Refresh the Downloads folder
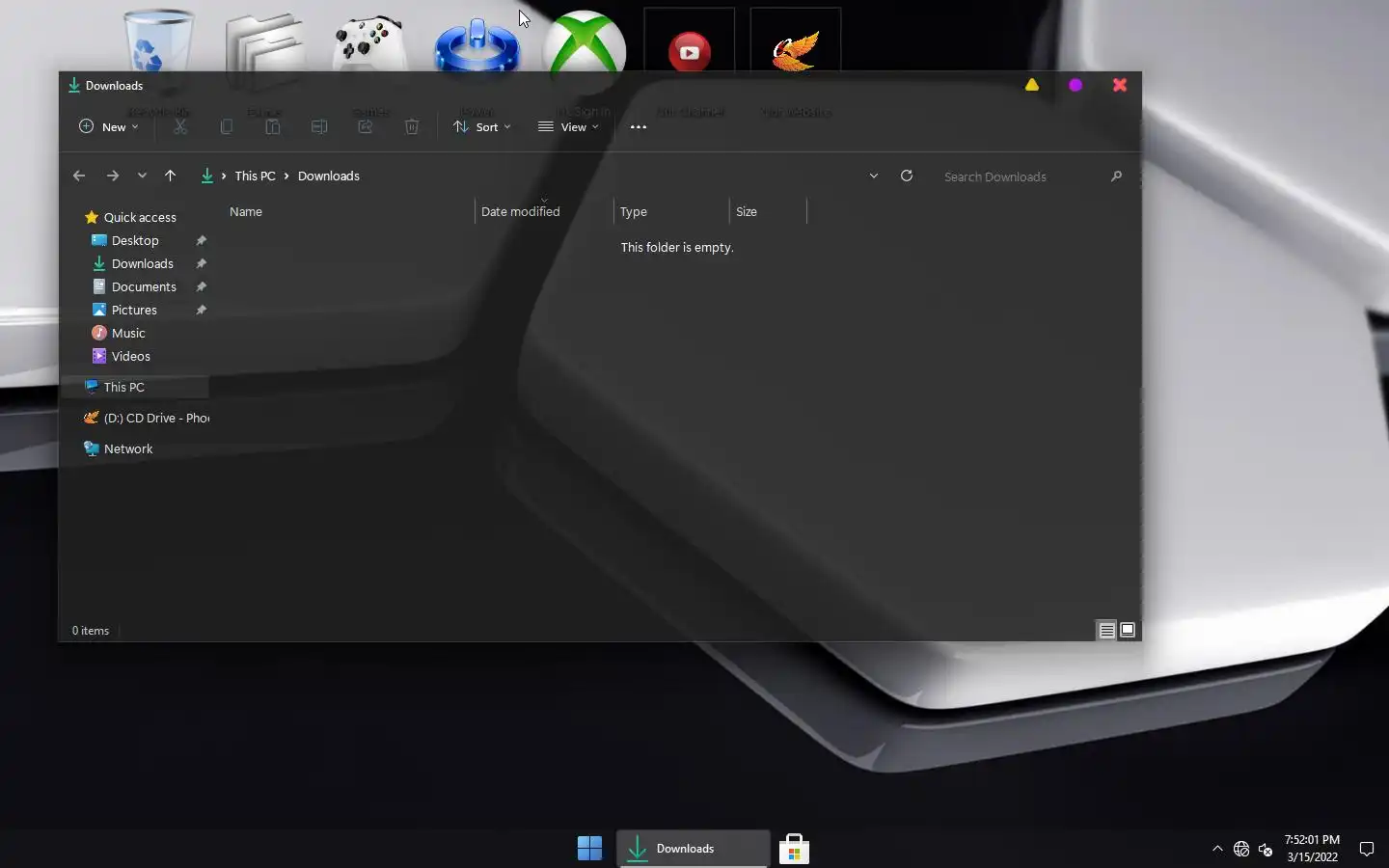This screenshot has width=1389, height=868. [907, 176]
